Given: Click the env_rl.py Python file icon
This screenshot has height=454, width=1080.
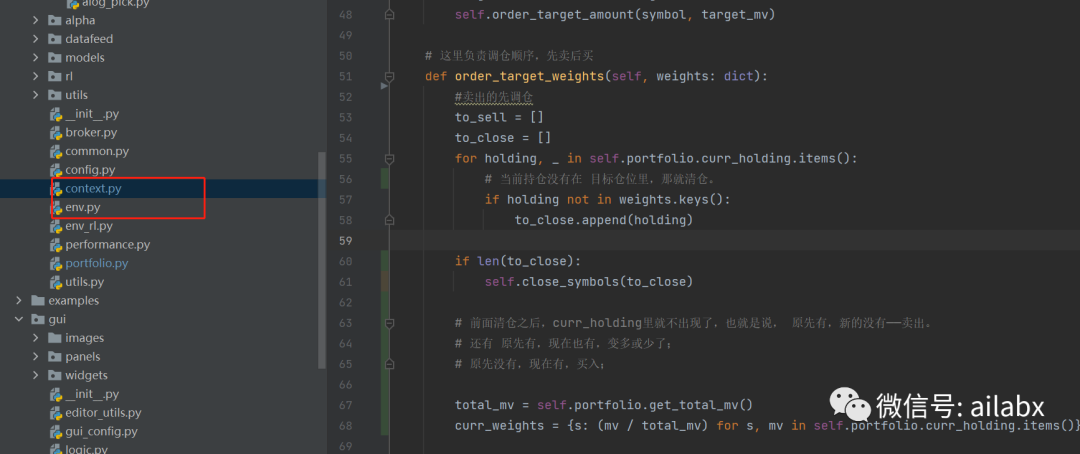Looking at the screenshot, I should tap(56, 225).
